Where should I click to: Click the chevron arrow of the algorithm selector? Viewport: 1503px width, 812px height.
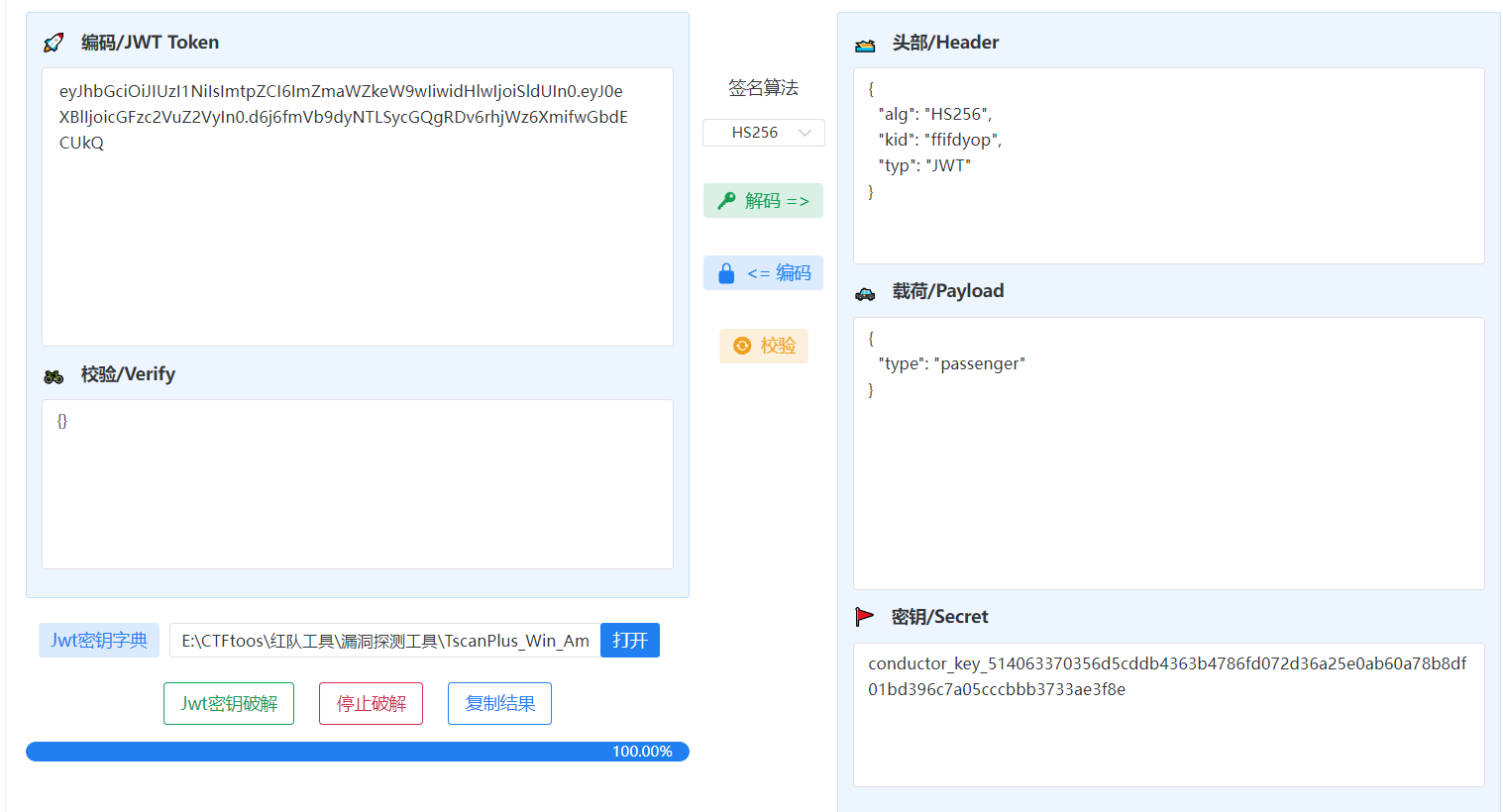click(805, 133)
